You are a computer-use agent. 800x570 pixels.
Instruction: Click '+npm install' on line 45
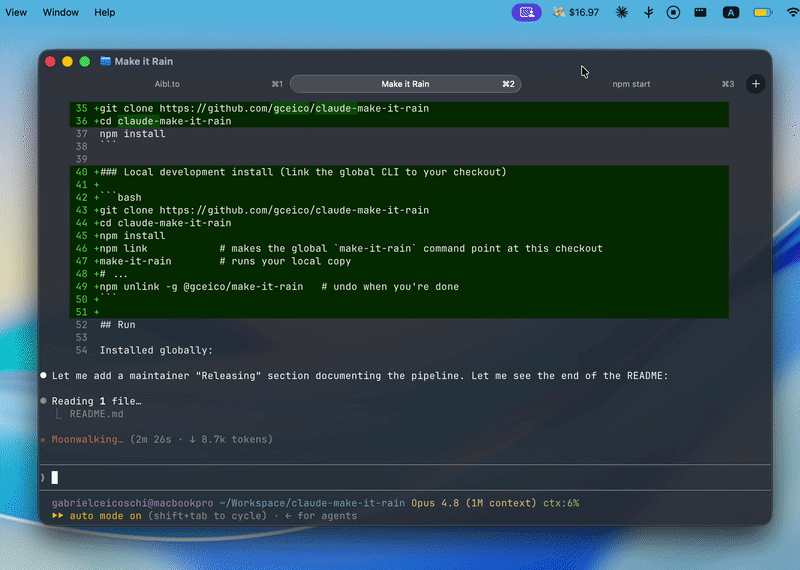coord(130,236)
